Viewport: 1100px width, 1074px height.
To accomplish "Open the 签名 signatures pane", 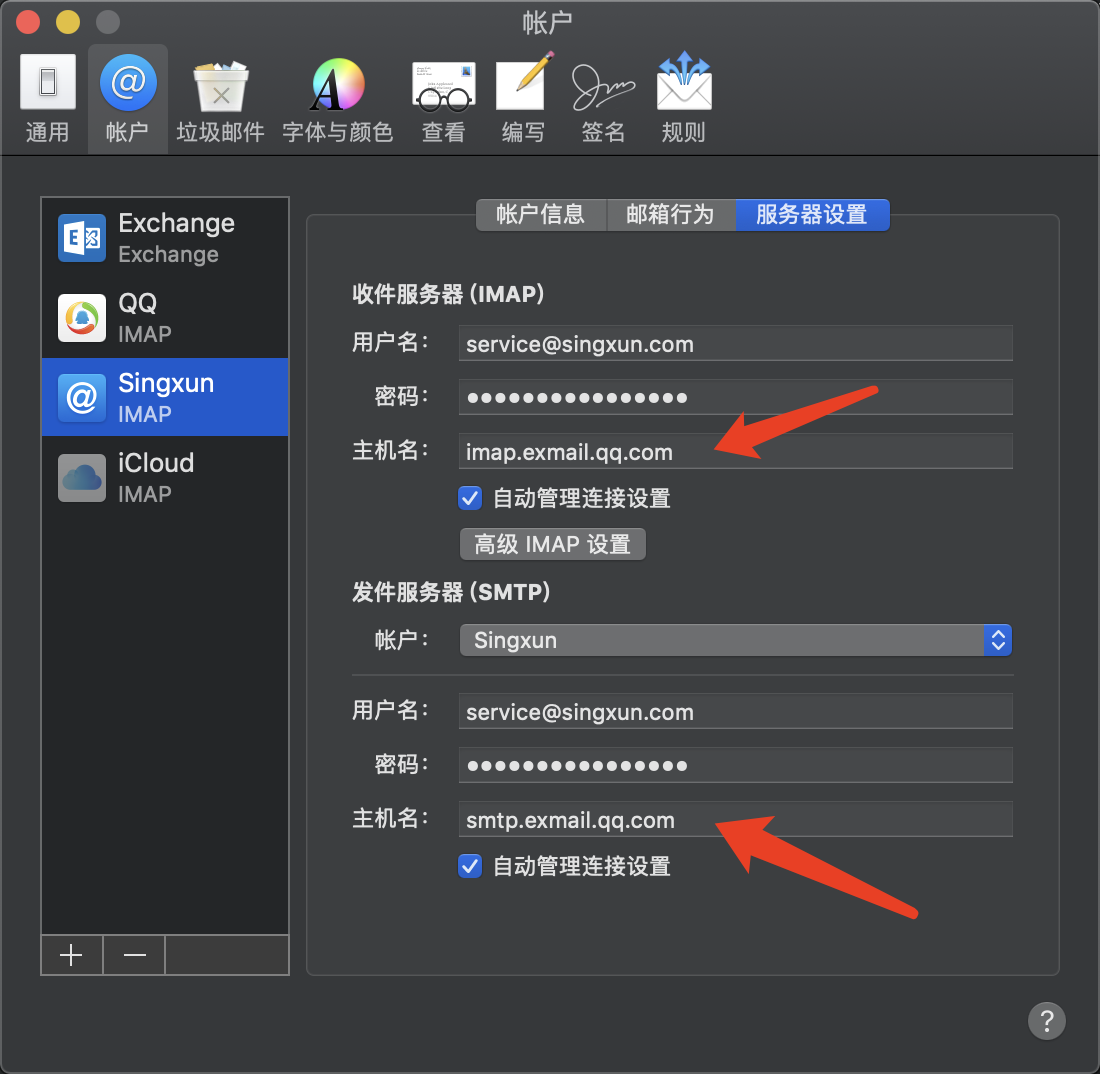I will tap(603, 98).
